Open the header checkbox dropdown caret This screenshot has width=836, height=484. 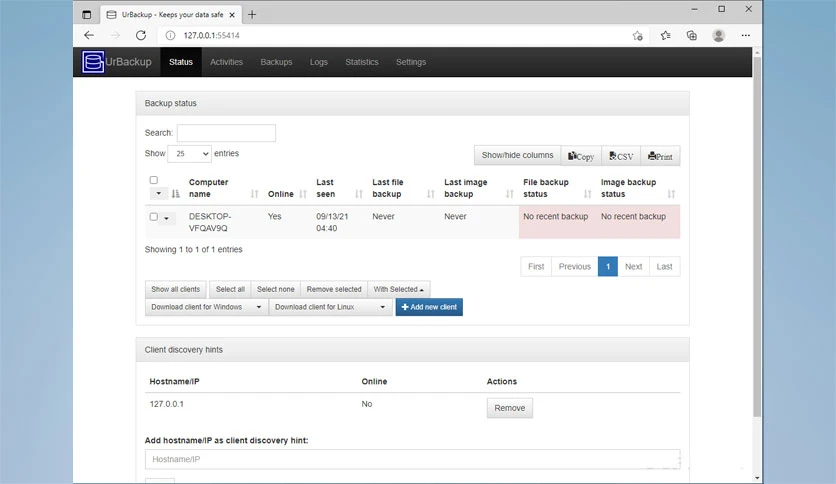(158, 193)
